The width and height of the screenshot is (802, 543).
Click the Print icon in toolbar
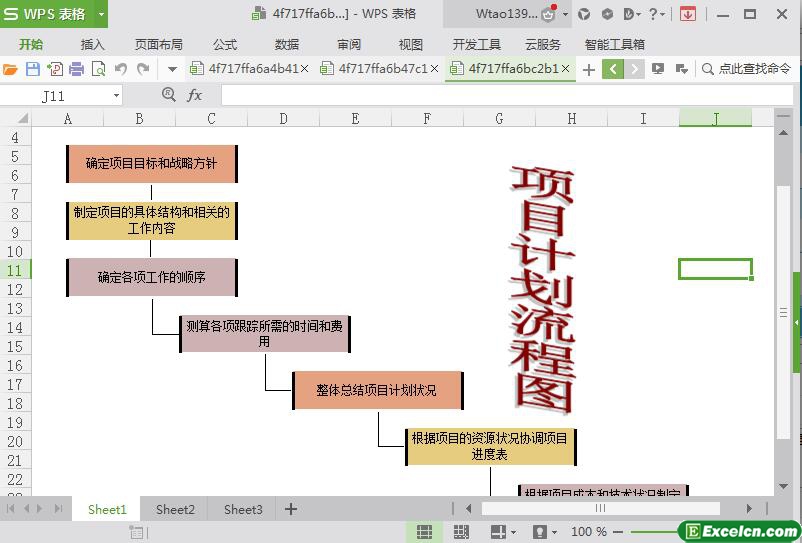pyautogui.click(x=76, y=69)
